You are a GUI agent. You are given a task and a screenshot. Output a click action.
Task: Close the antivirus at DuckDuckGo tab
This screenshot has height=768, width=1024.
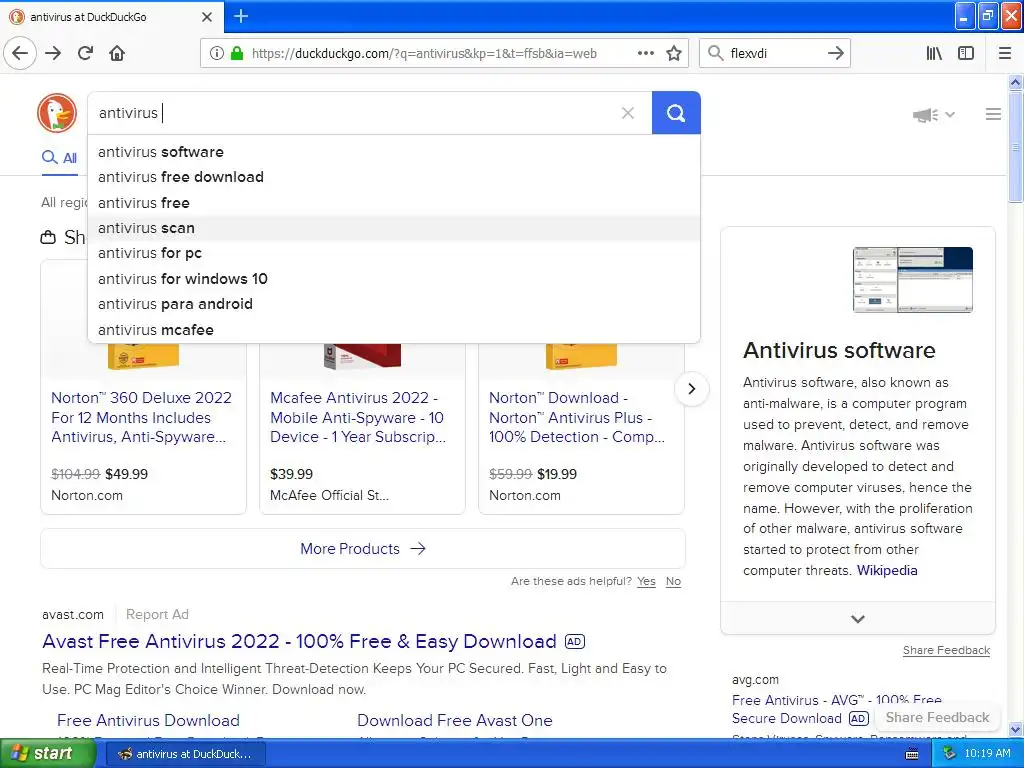pos(206,17)
